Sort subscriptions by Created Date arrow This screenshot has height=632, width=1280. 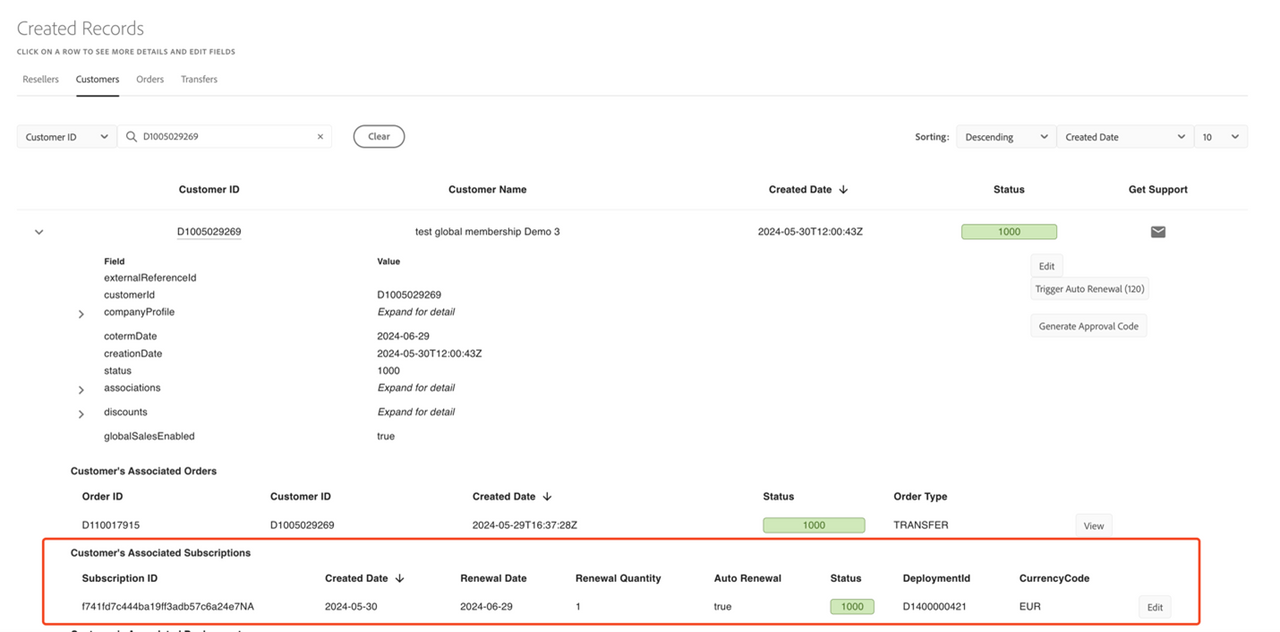(x=400, y=579)
